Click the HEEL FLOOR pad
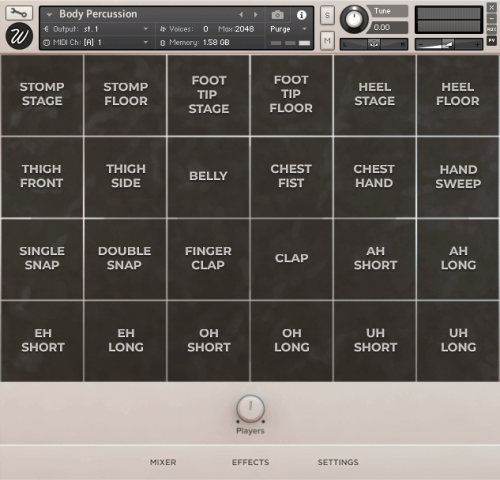This screenshot has height=480, width=500. (x=458, y=95)
